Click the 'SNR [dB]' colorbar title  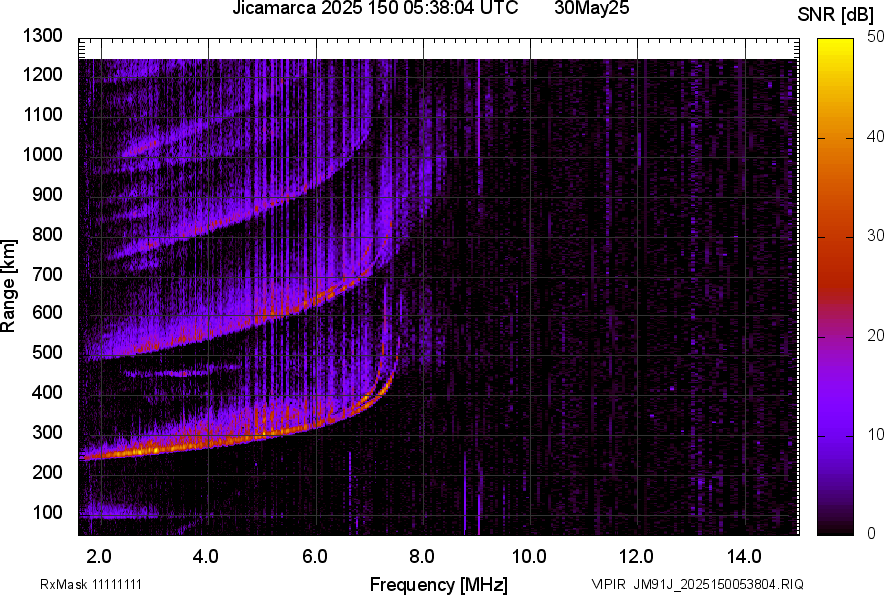(836, 15)
